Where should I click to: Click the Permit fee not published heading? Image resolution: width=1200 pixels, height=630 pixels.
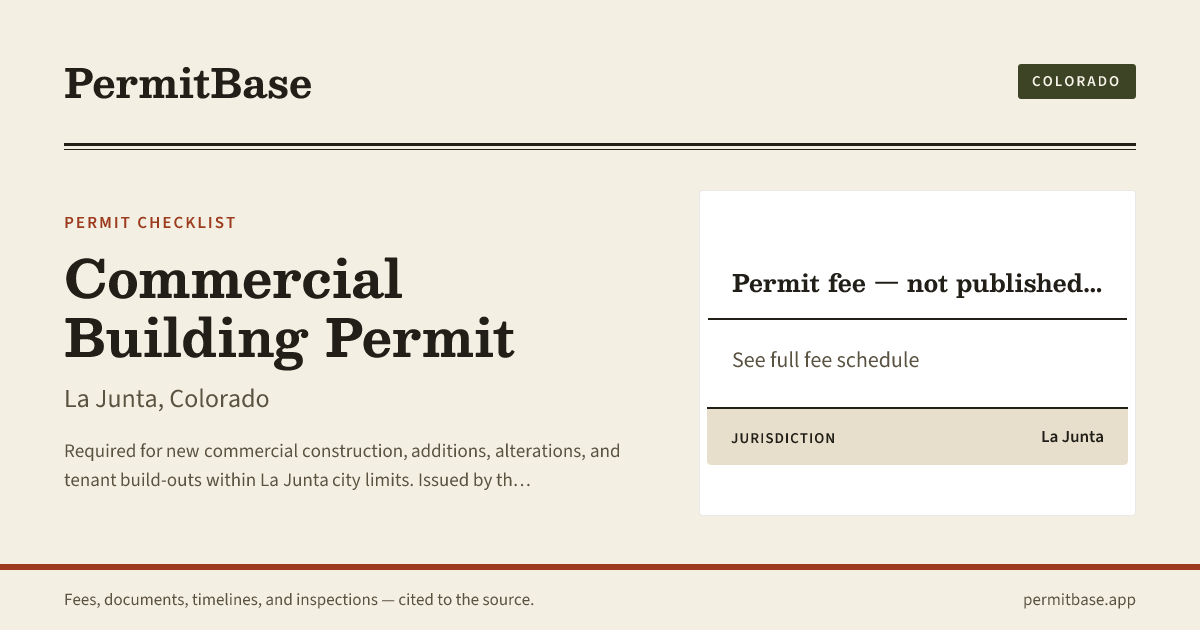[x=917, y=284]
